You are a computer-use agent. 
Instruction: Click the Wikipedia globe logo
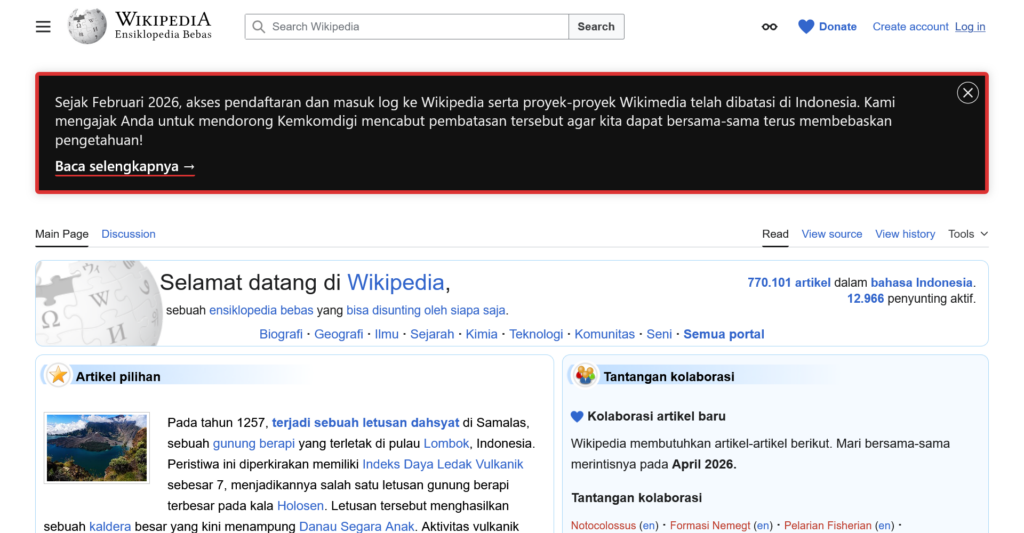click(87, 26)
